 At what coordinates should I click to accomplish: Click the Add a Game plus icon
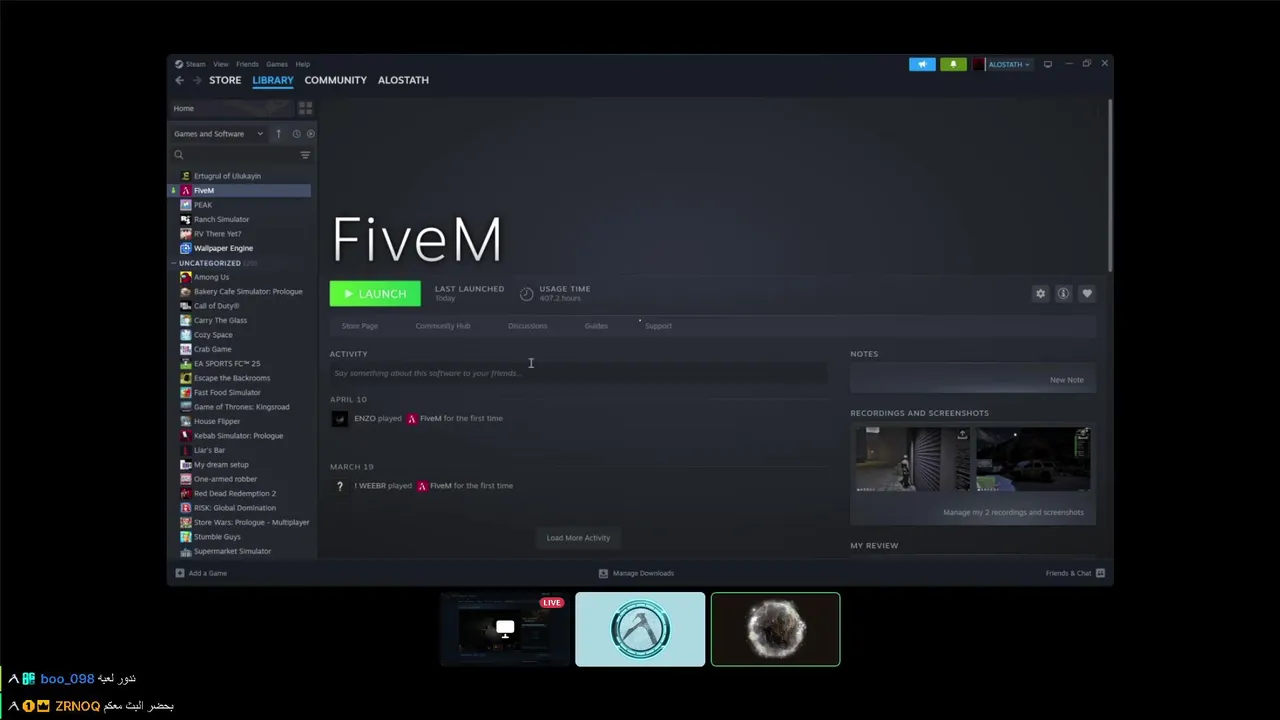tap(180, 573)
